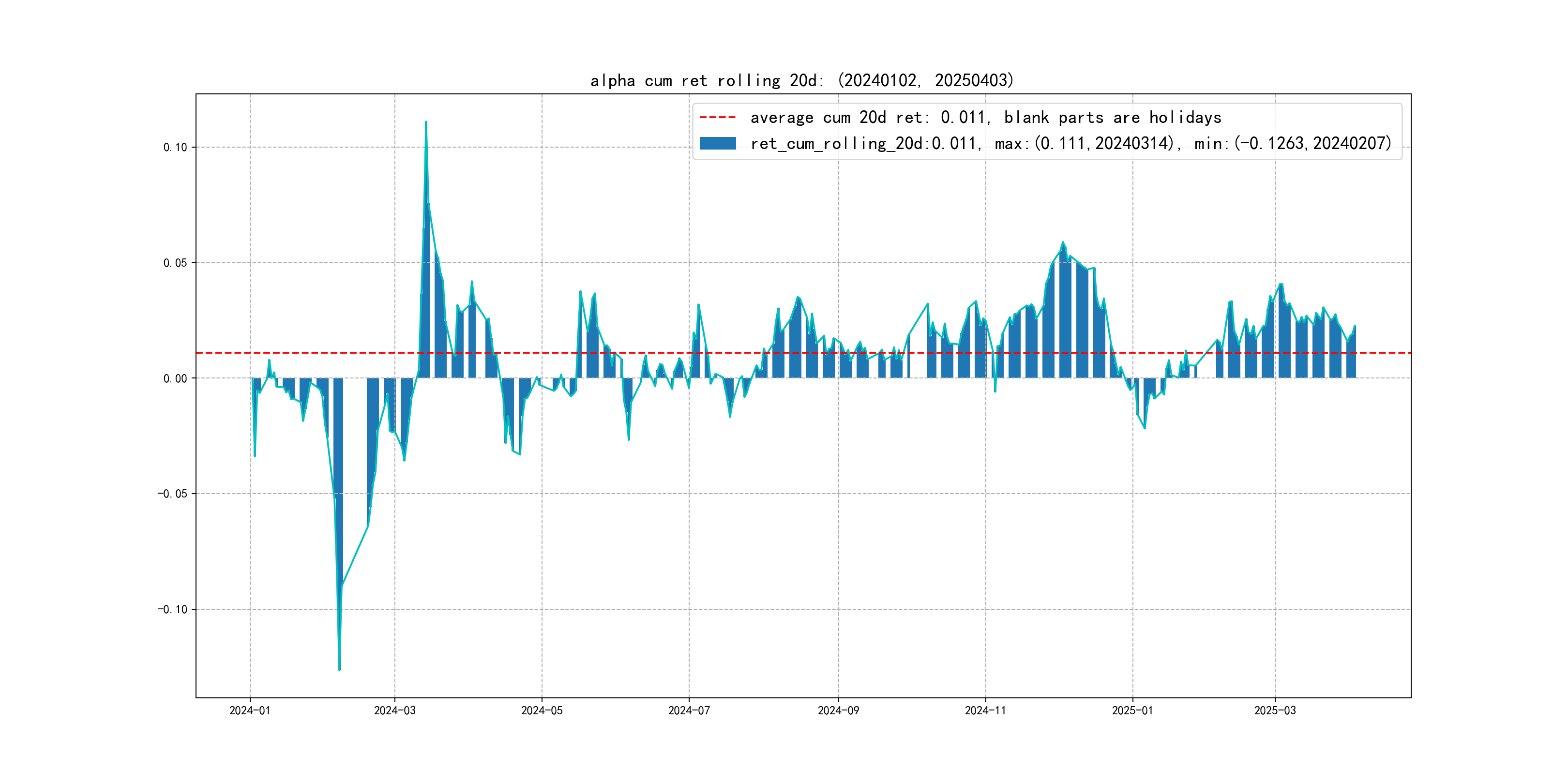Click the 2024-03 x-axis tick label

394,710
